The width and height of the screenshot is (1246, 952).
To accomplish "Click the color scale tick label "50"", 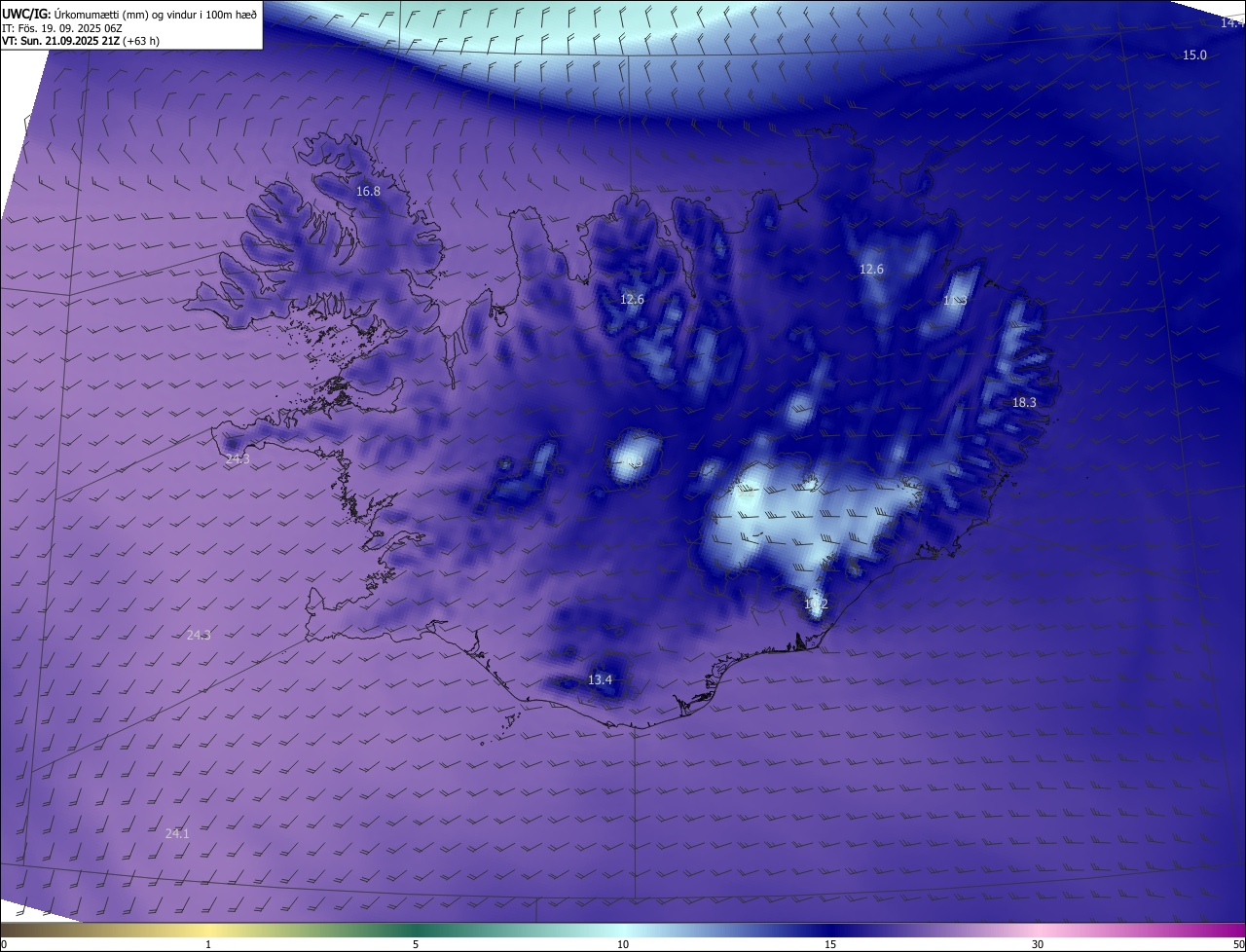I will [1238, 944].
